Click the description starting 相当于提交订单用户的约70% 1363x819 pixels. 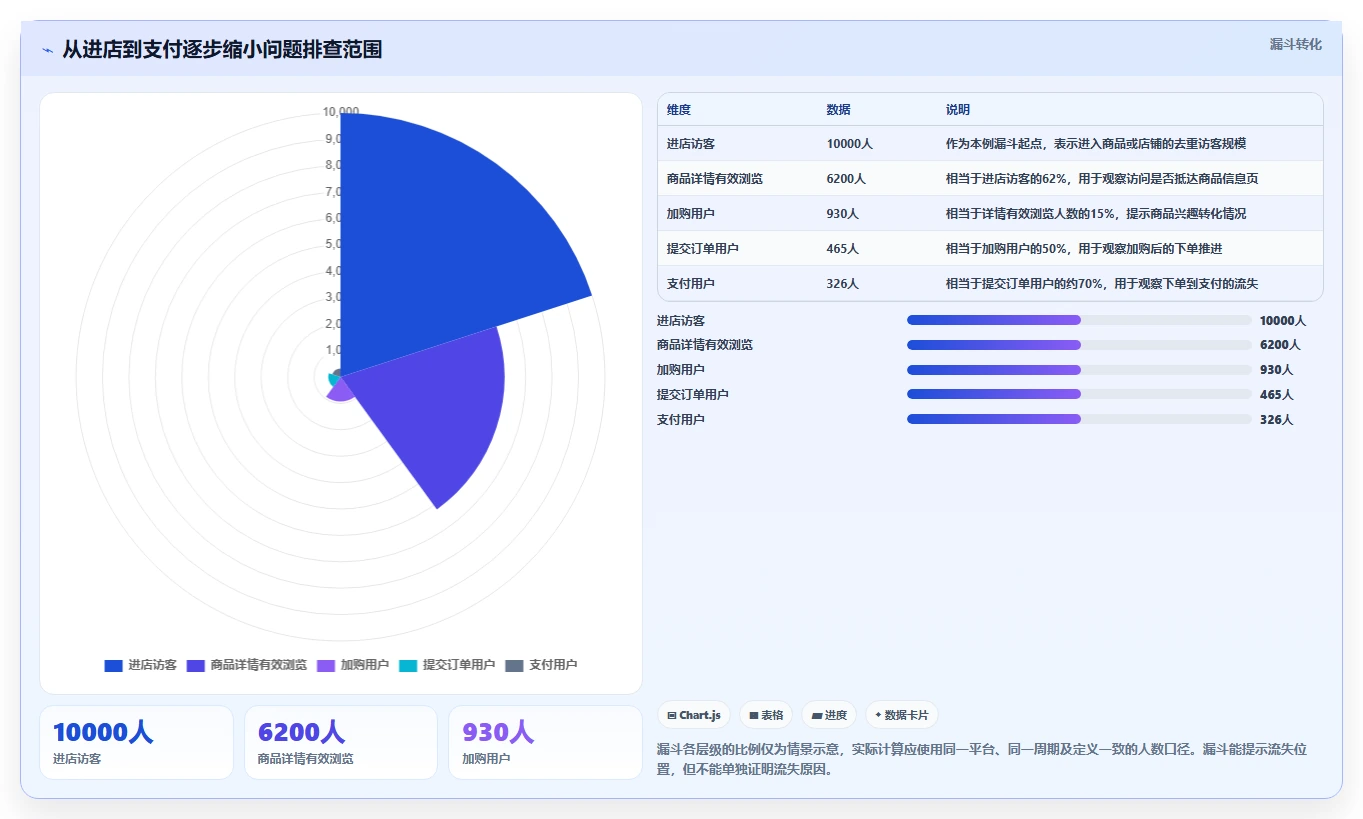(1102, 284)
